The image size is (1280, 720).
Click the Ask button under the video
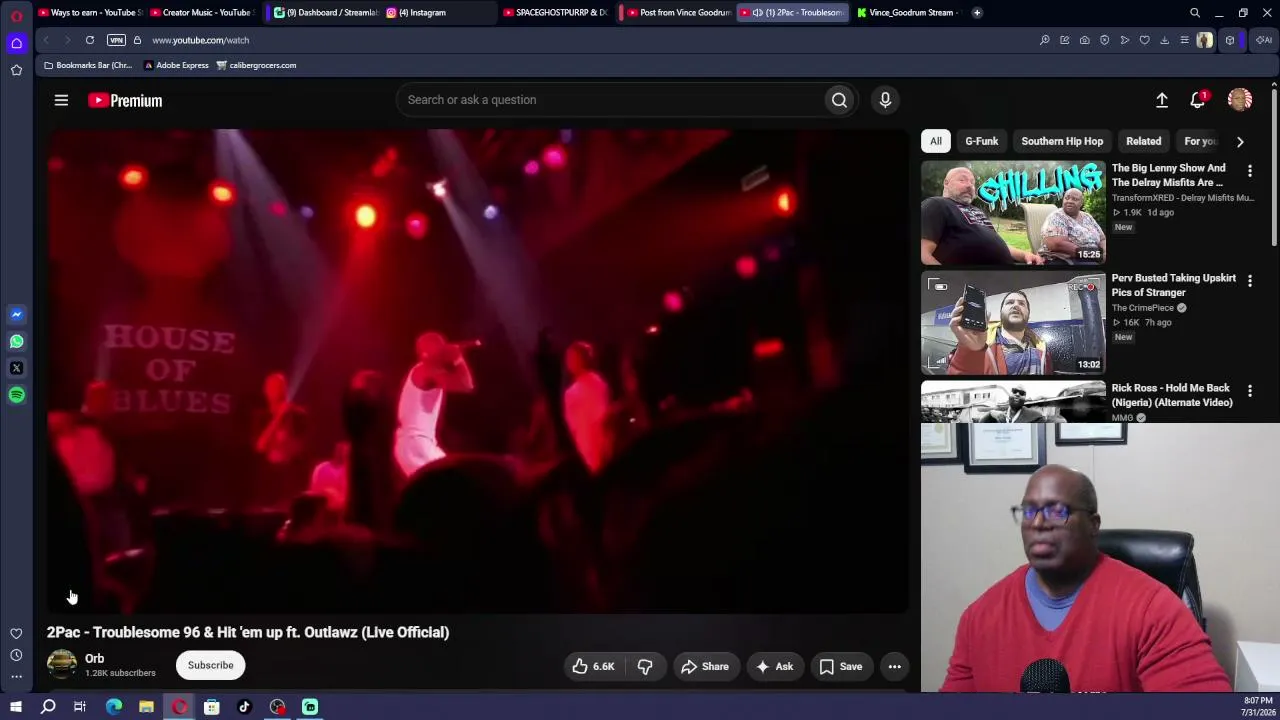coord(775,666)
